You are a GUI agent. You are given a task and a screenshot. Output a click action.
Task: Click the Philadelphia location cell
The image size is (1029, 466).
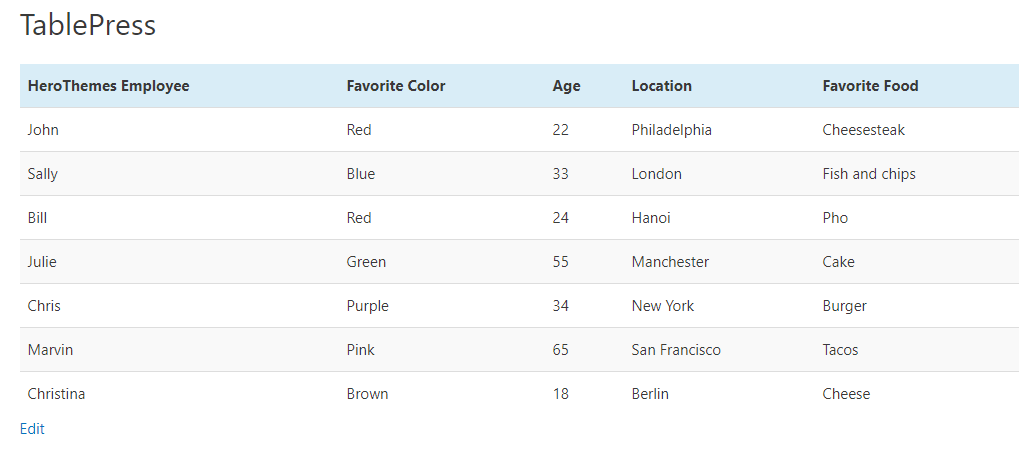(x=671, y=130)
